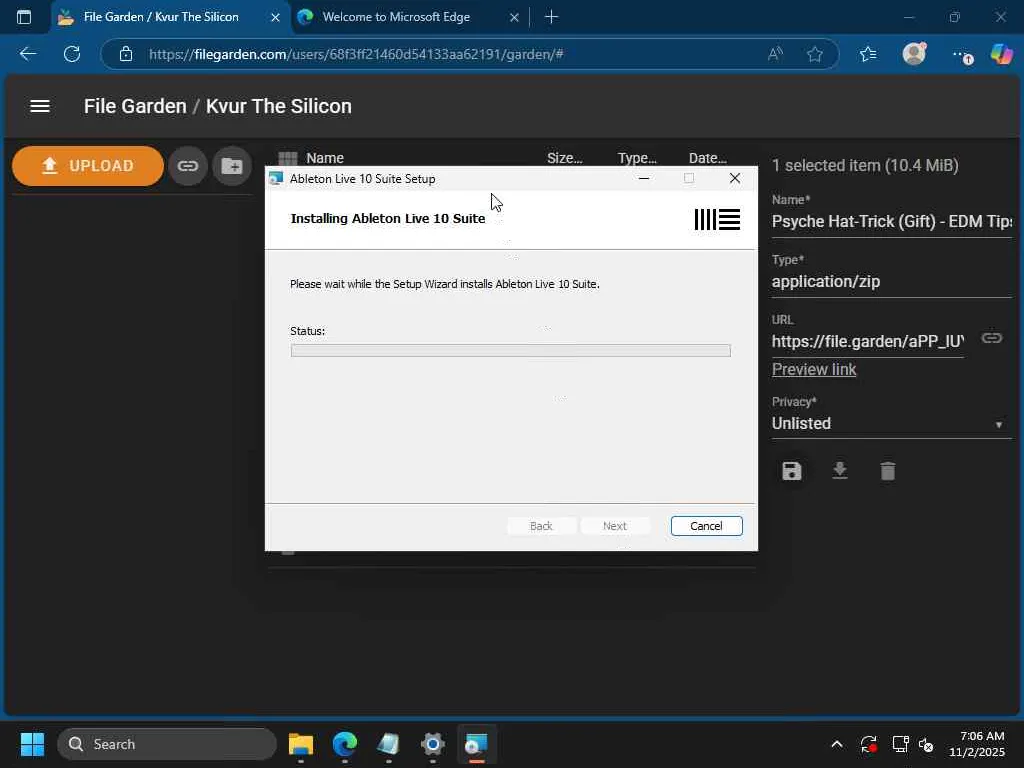1024x768 pixels.
Task: Open the Favorites list icon
Action: pyautogui.click(x=868, y=54)
